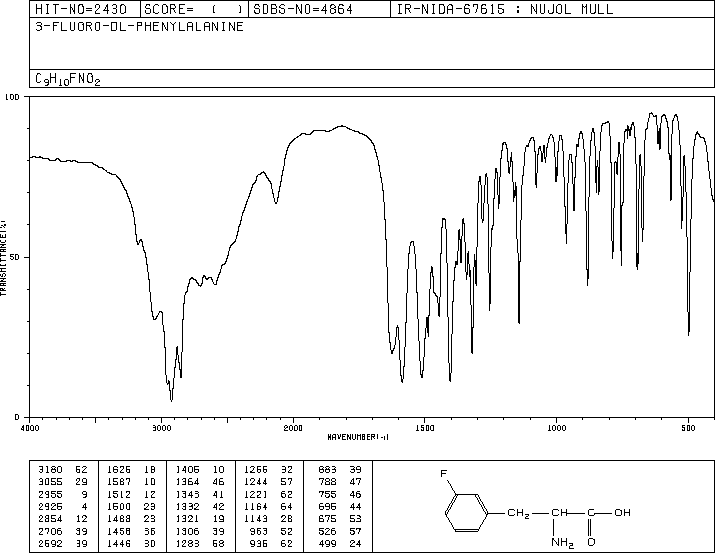Click the 526 wavenumber table cell
The width and height of the screenshot is (715, 553).
click(x=327, y=531)
